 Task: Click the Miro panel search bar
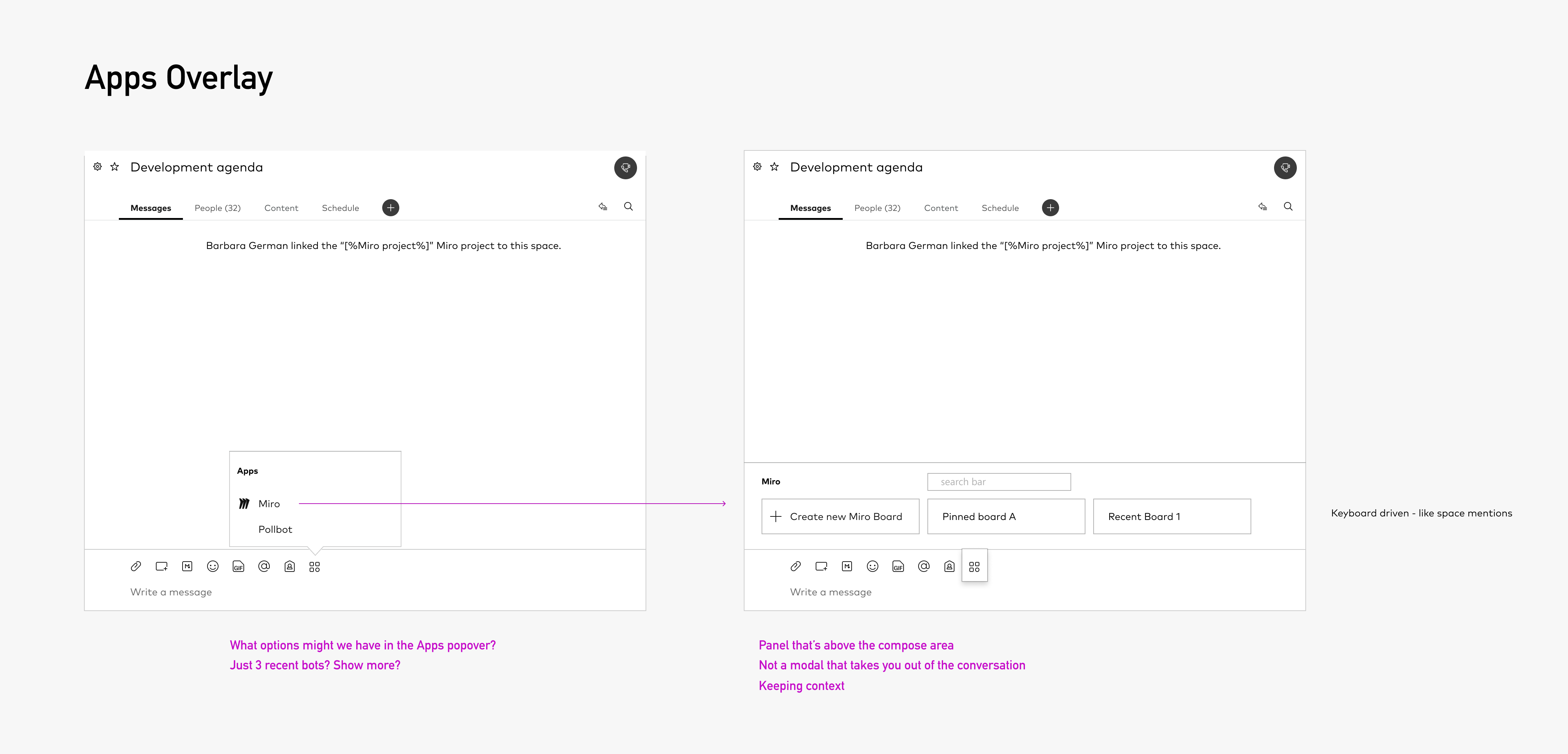(998, 481)
